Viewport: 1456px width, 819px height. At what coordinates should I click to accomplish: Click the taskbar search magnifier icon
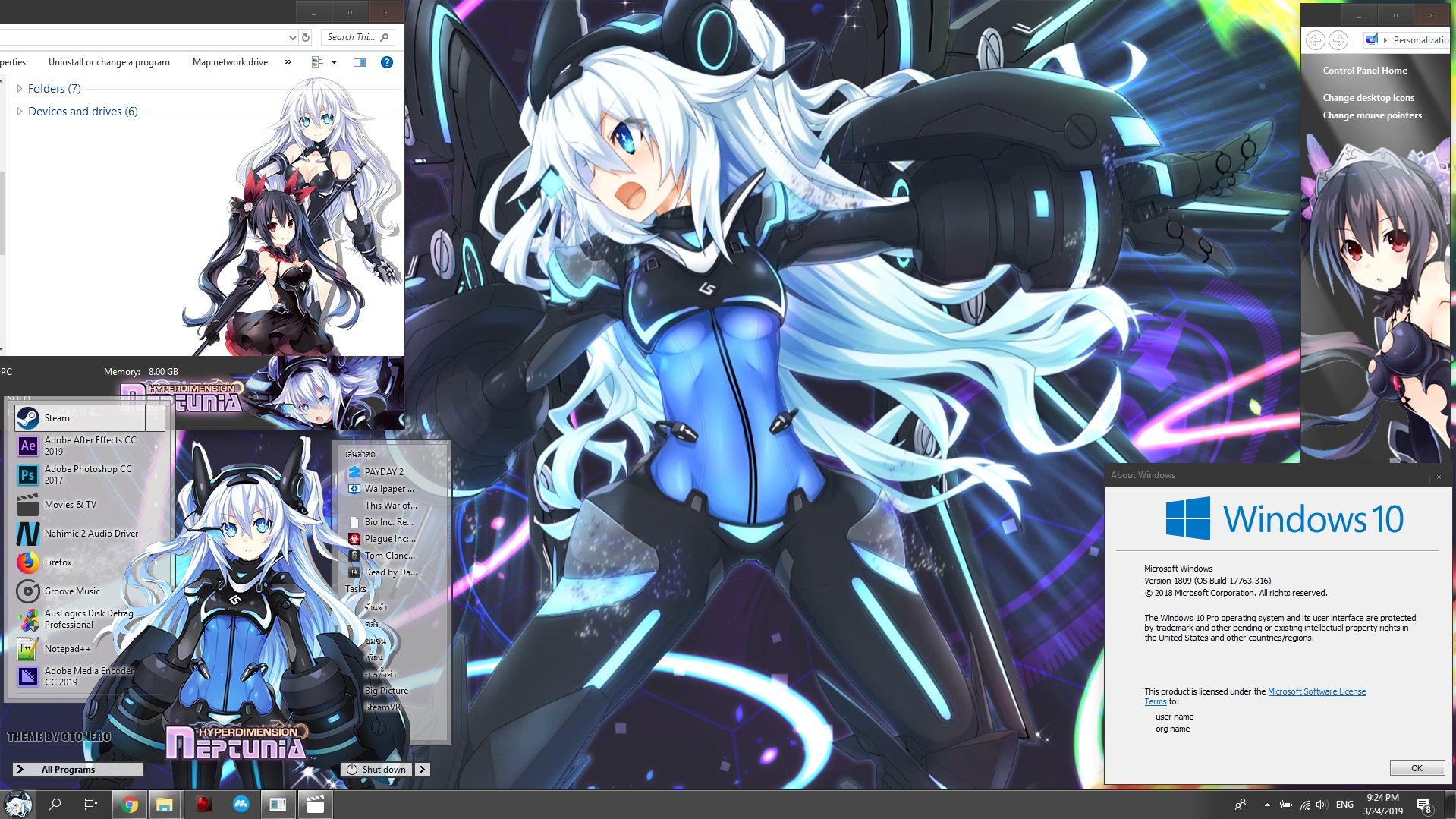point(55,805)
